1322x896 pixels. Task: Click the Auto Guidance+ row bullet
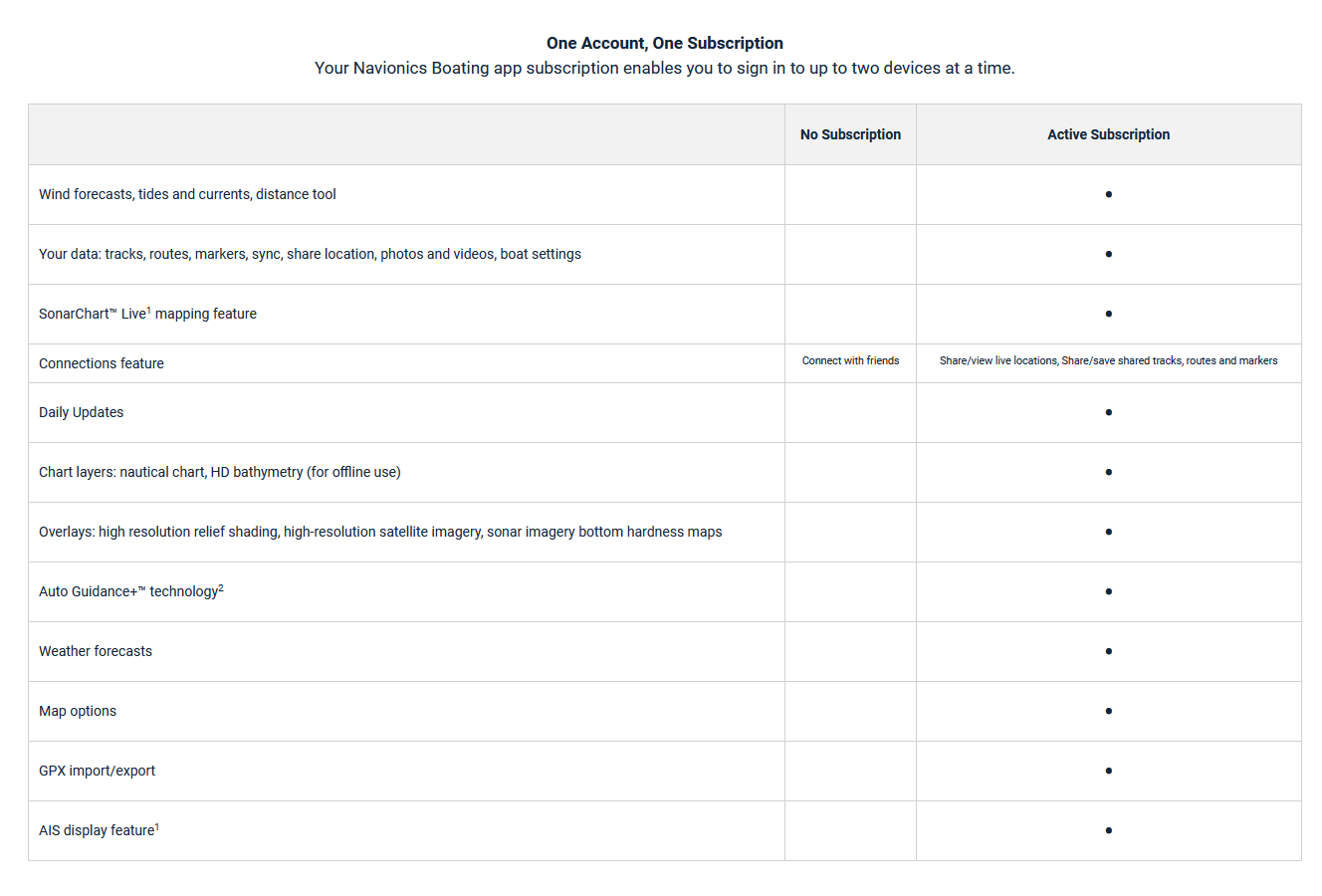[1108, 591]
